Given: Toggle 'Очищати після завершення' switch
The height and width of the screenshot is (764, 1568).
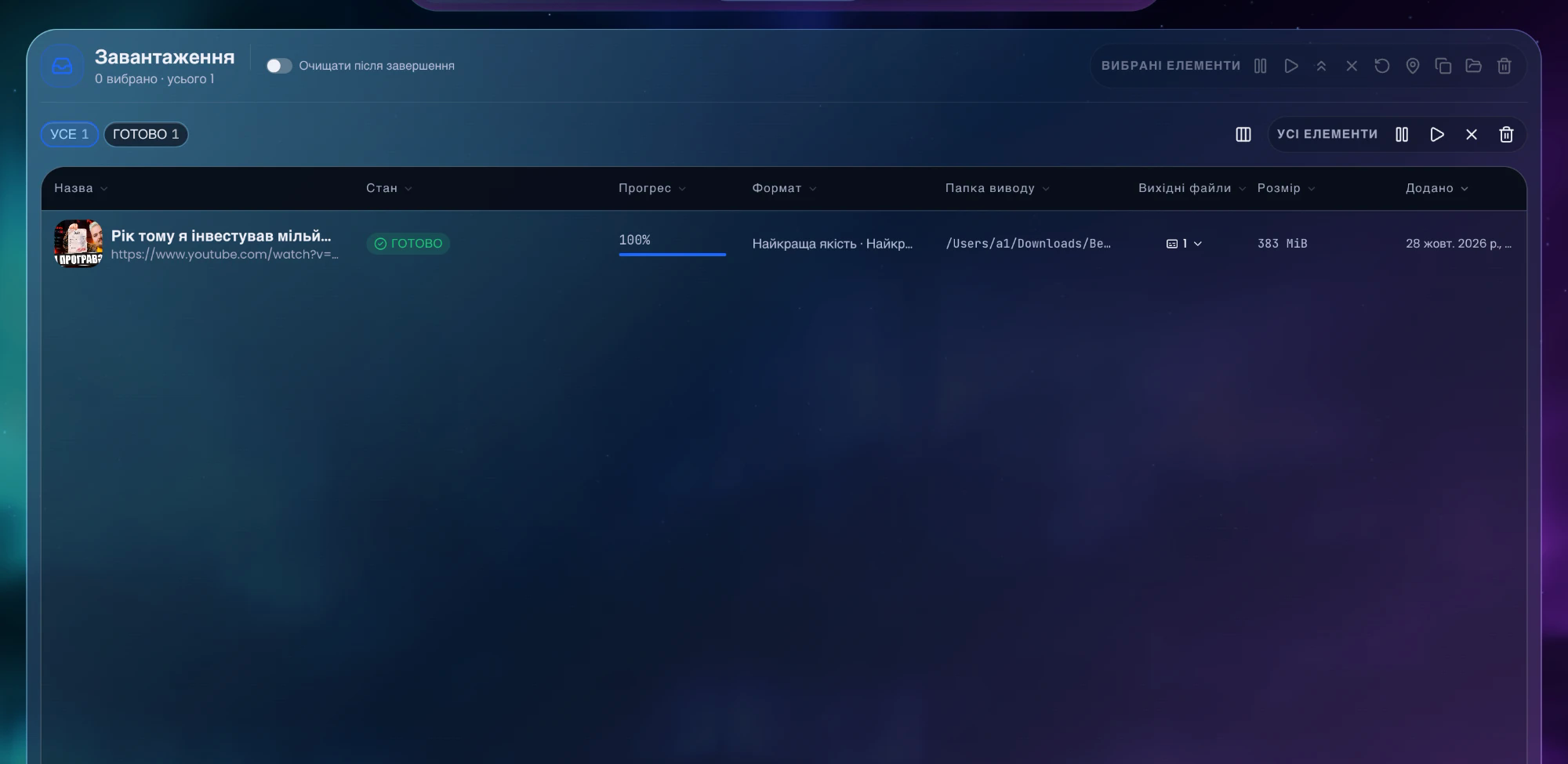Looking at the screenshot, I should point(279,66).
